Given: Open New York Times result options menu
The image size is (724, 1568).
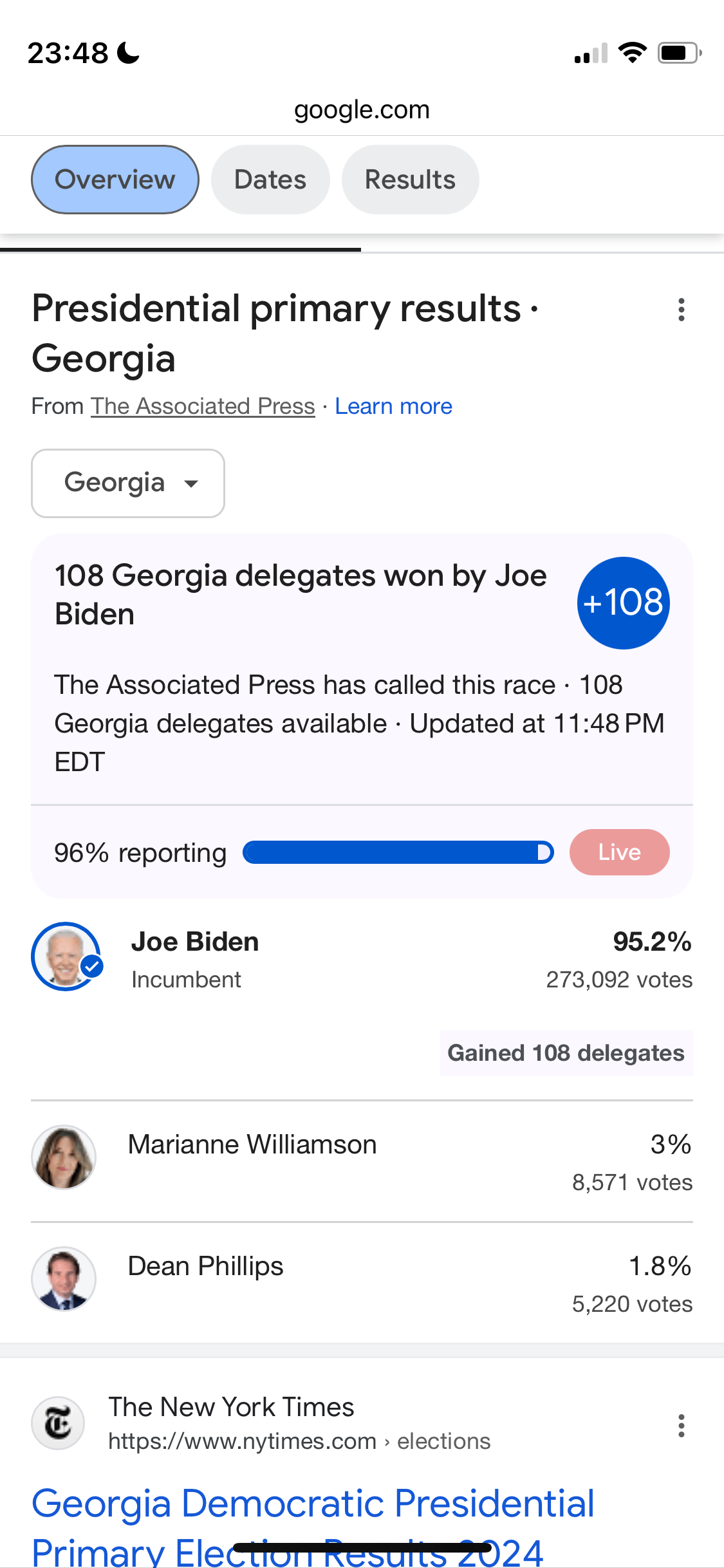Looking at the screenshot, I should 681,1426.
